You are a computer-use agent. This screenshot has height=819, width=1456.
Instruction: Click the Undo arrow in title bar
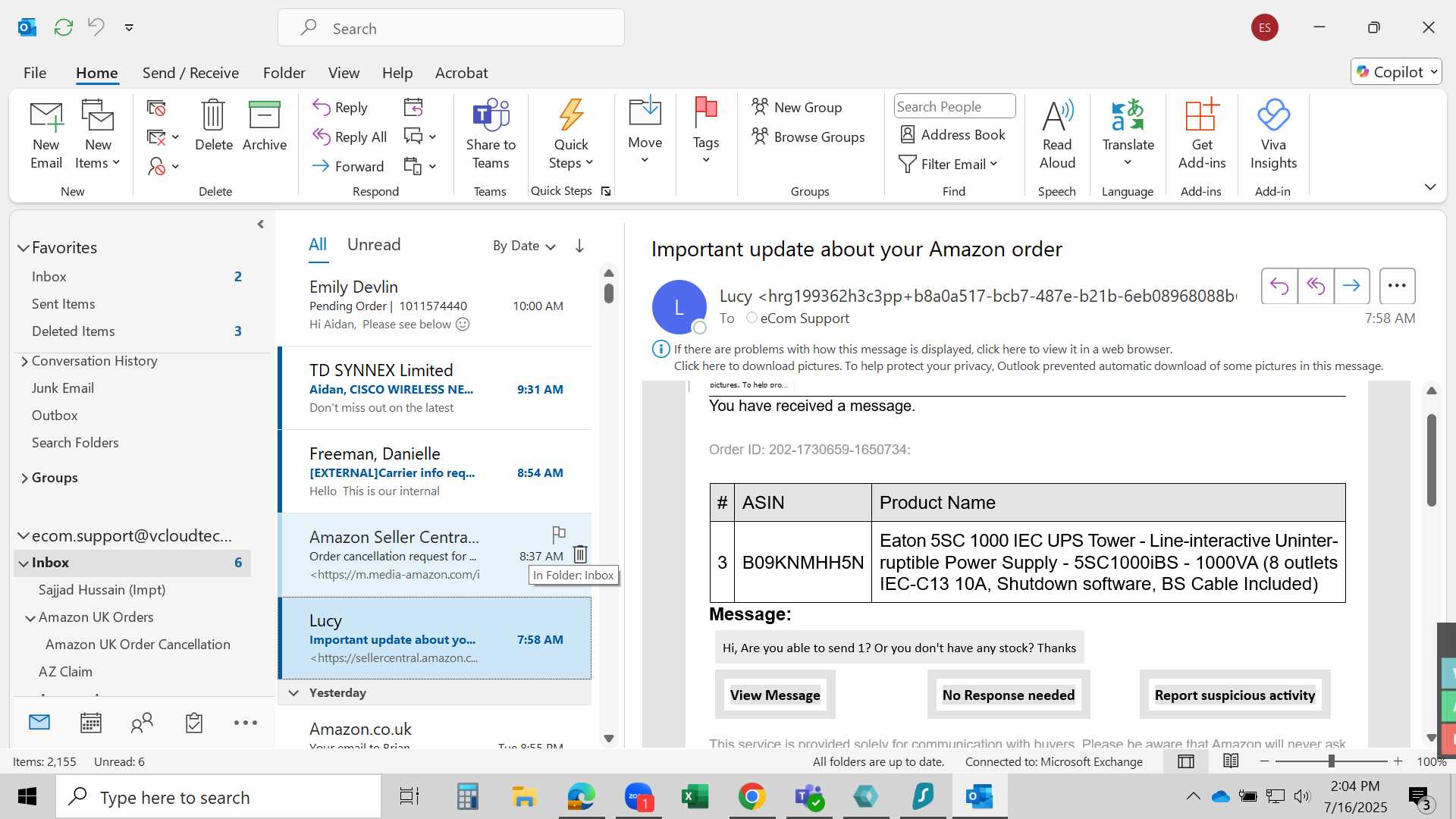(x=96, y=27)
